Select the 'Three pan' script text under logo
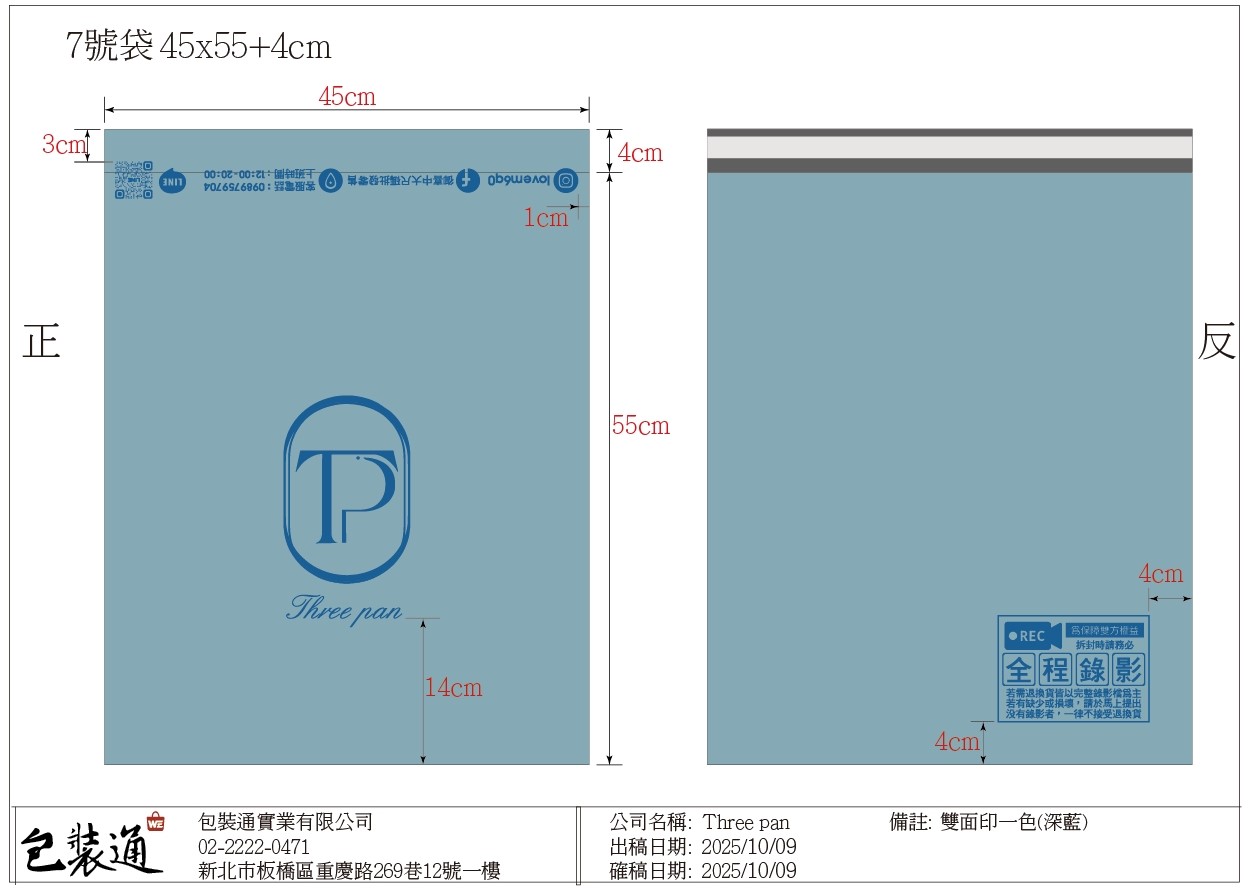Screen dimensions: 1249x893 (344, 607)
